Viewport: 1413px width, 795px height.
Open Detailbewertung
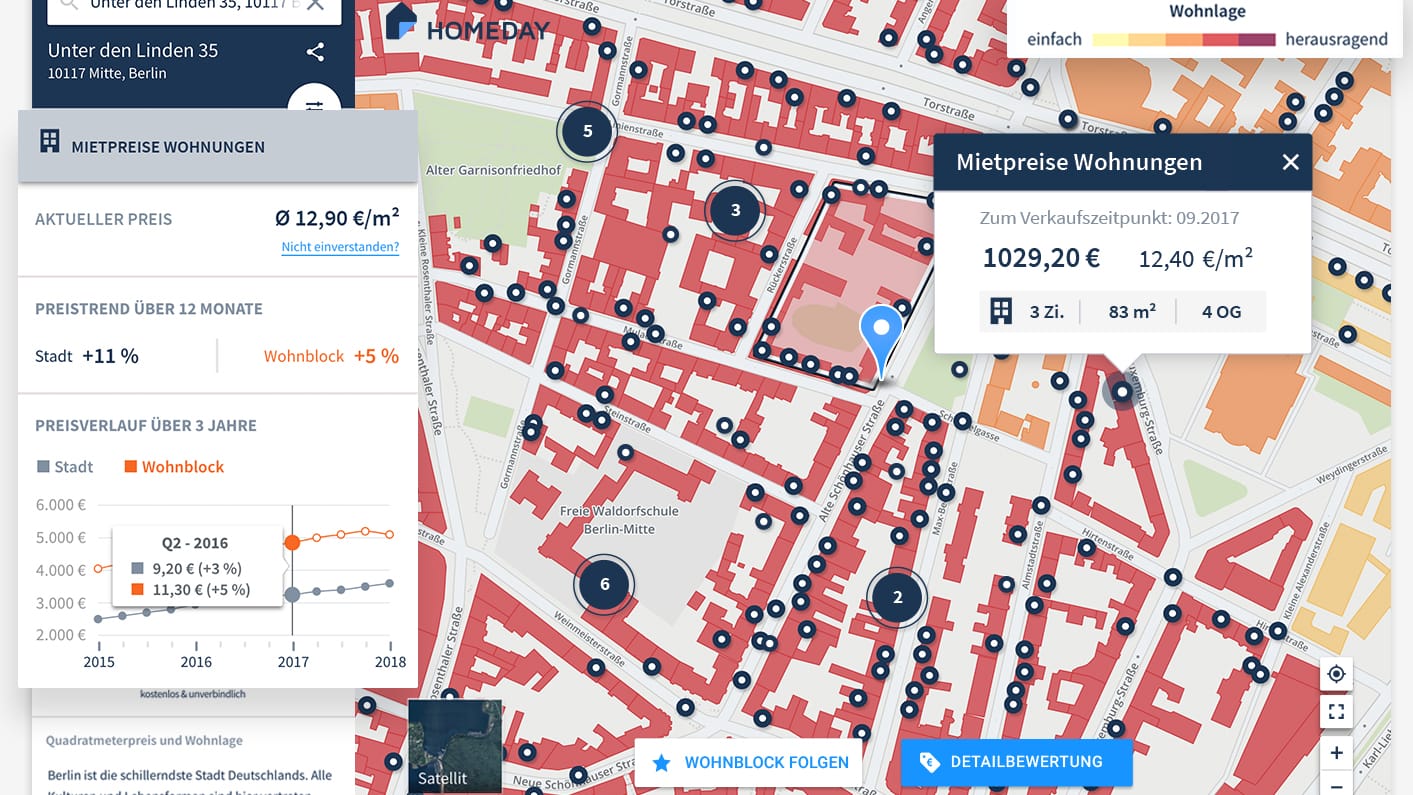1016,762
